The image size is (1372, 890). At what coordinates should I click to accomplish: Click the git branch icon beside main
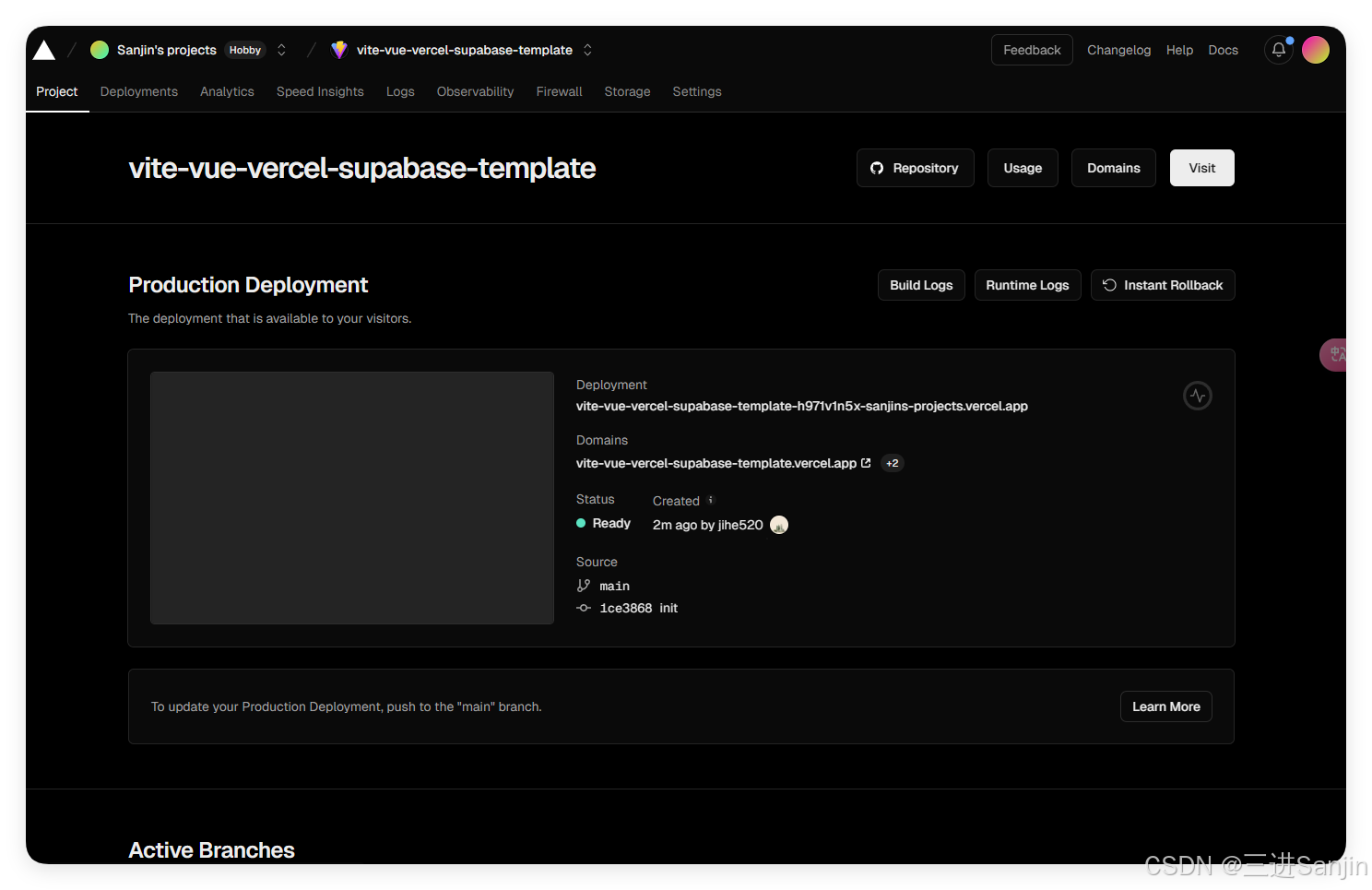[x=583, y=586]
